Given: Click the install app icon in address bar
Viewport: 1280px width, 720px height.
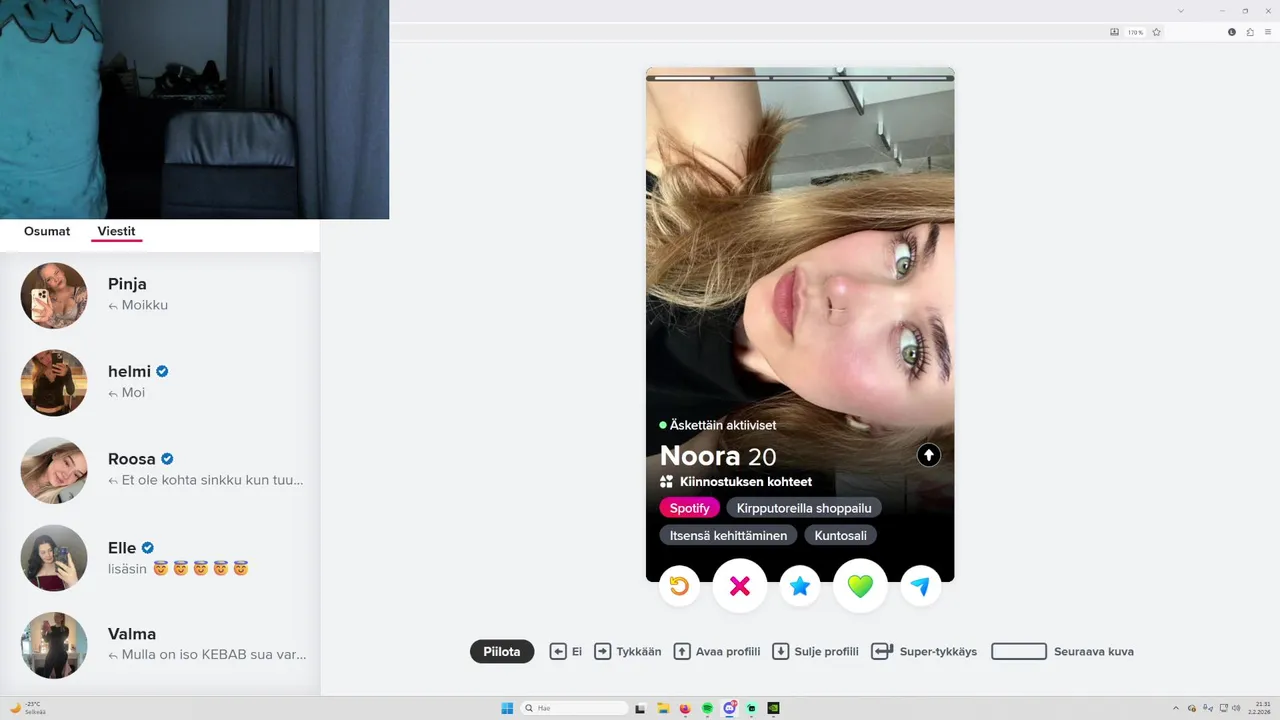Looking at the screenshot, I should tap(1115, 32).
